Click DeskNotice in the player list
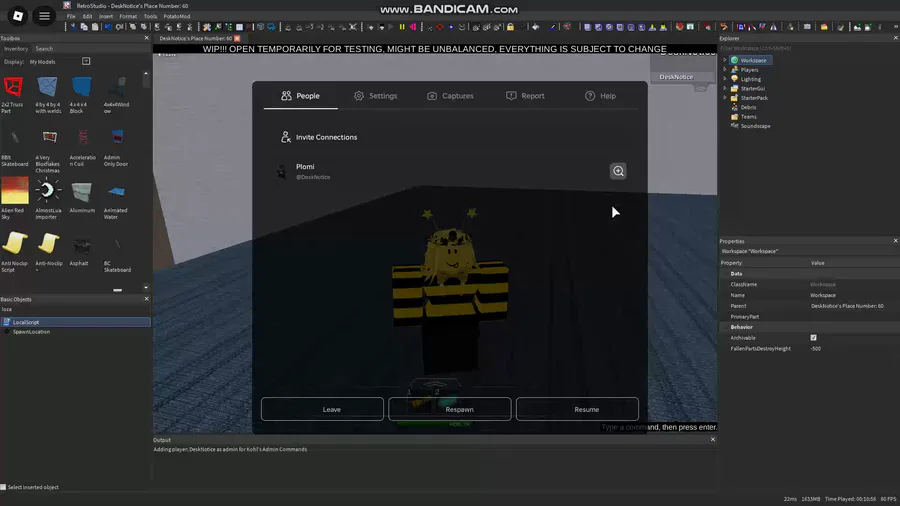The image size is (900, 506). 676,77
